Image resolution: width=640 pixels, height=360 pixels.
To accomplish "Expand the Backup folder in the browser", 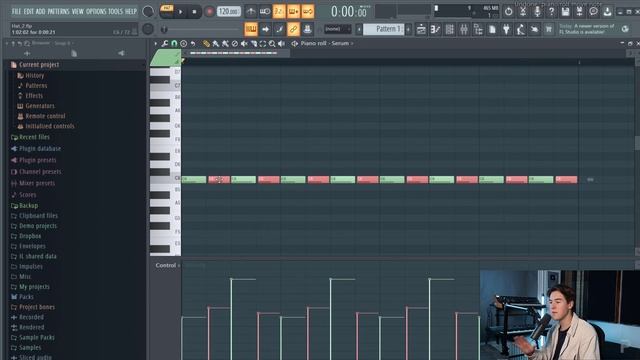I will [28, 206].
